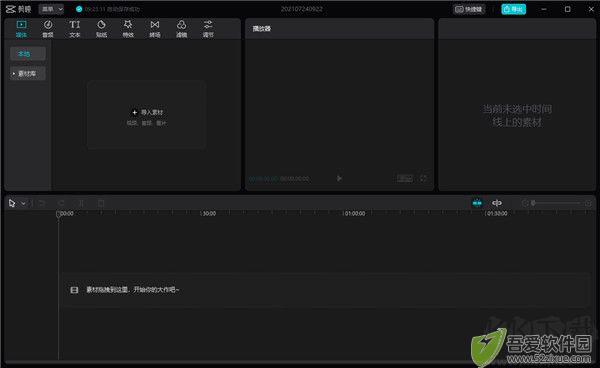Click the delete clip icon
The height and width of the screenshot is (368, 600).
pyautogui.click(x=101, y=203)
